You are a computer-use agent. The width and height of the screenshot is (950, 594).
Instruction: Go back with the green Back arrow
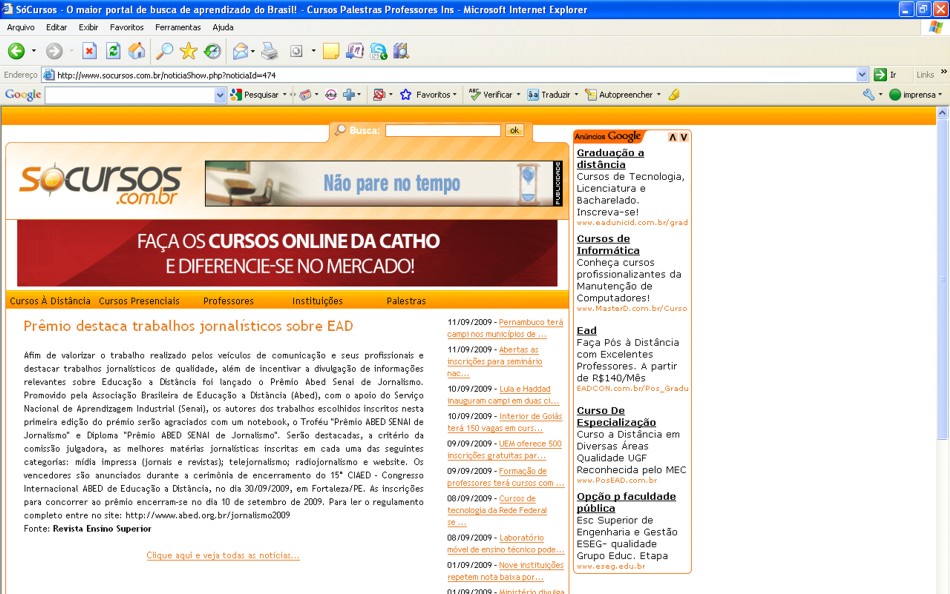[x=16, y=51]
